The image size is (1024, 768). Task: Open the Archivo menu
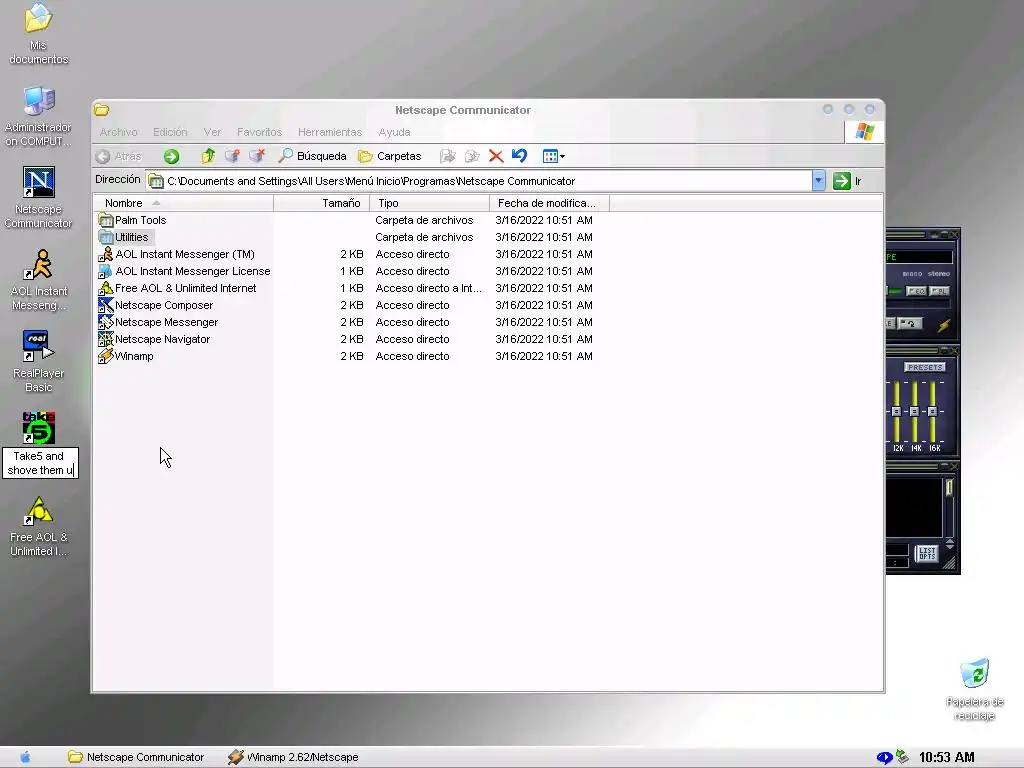point(118,132)
